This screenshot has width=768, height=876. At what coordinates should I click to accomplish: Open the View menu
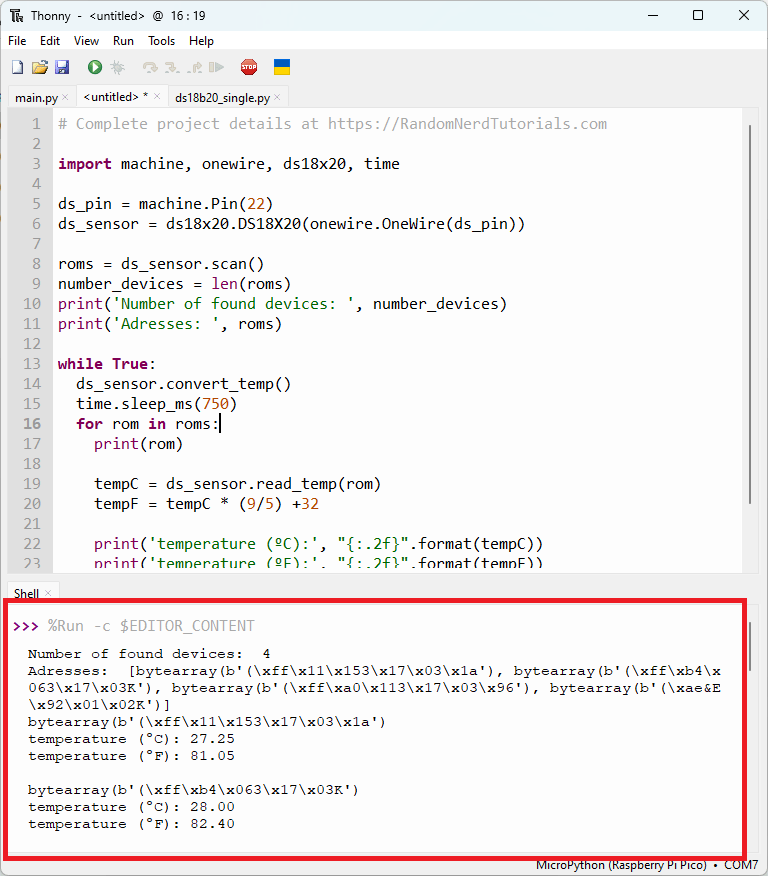click(86, 41)
